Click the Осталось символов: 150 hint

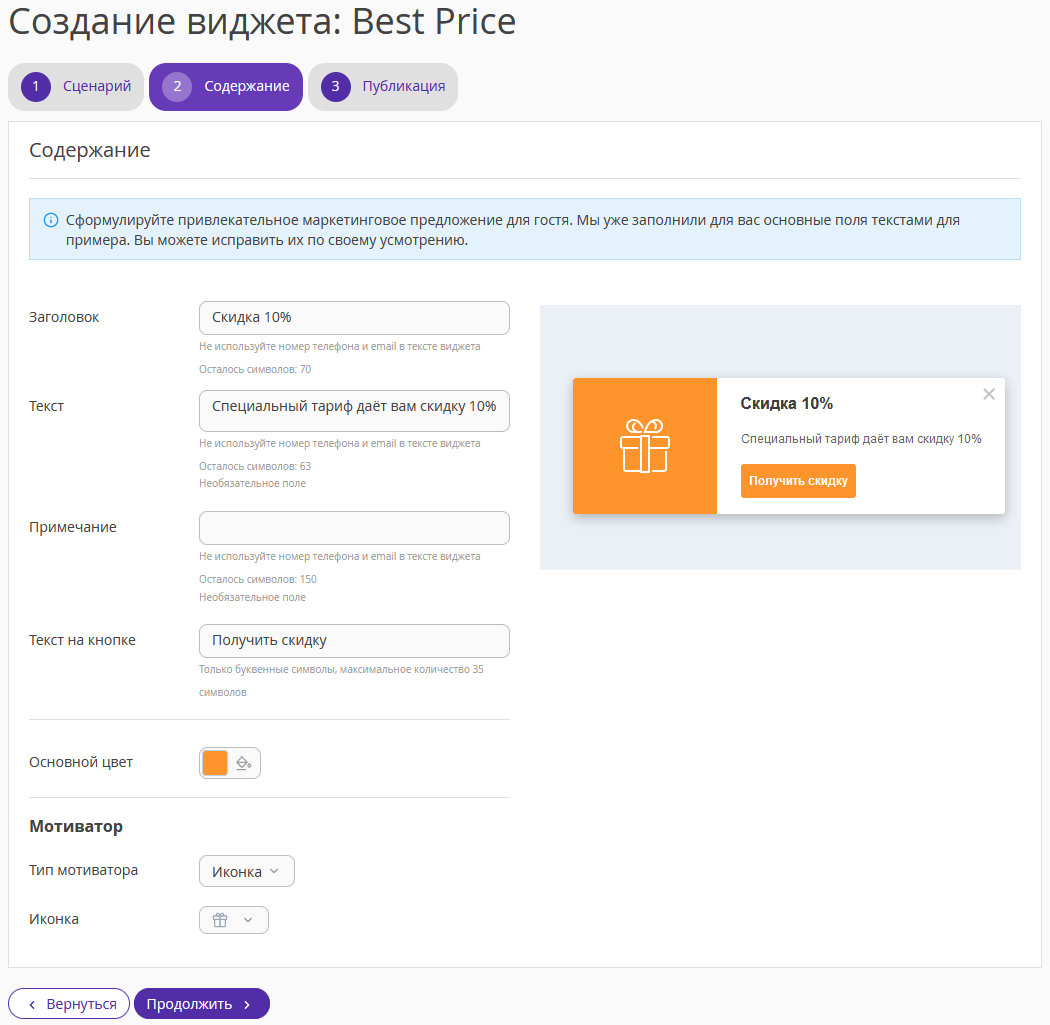tap(257, 580)
